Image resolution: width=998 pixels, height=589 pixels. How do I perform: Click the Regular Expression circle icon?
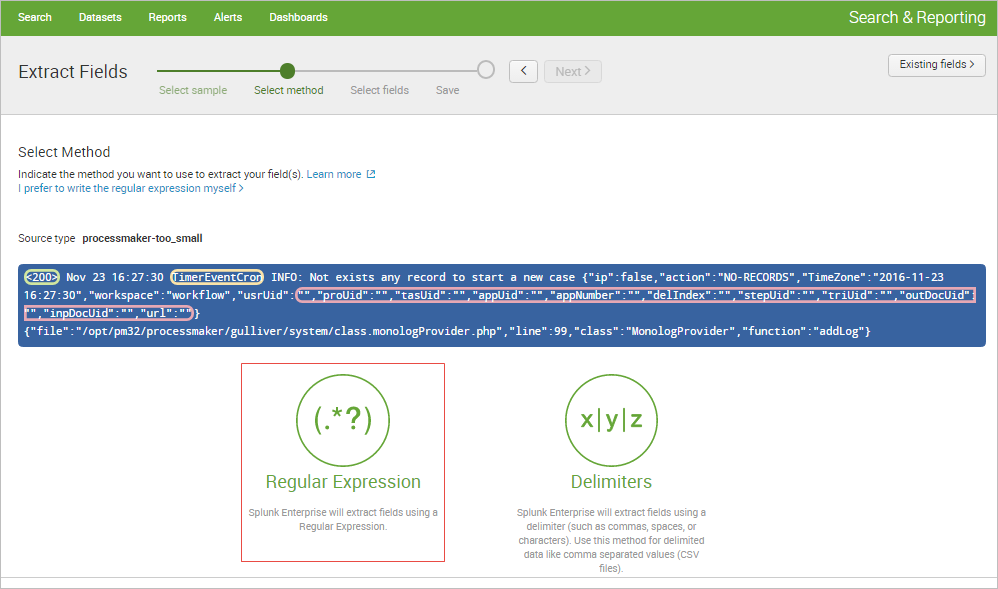point(343,419)
